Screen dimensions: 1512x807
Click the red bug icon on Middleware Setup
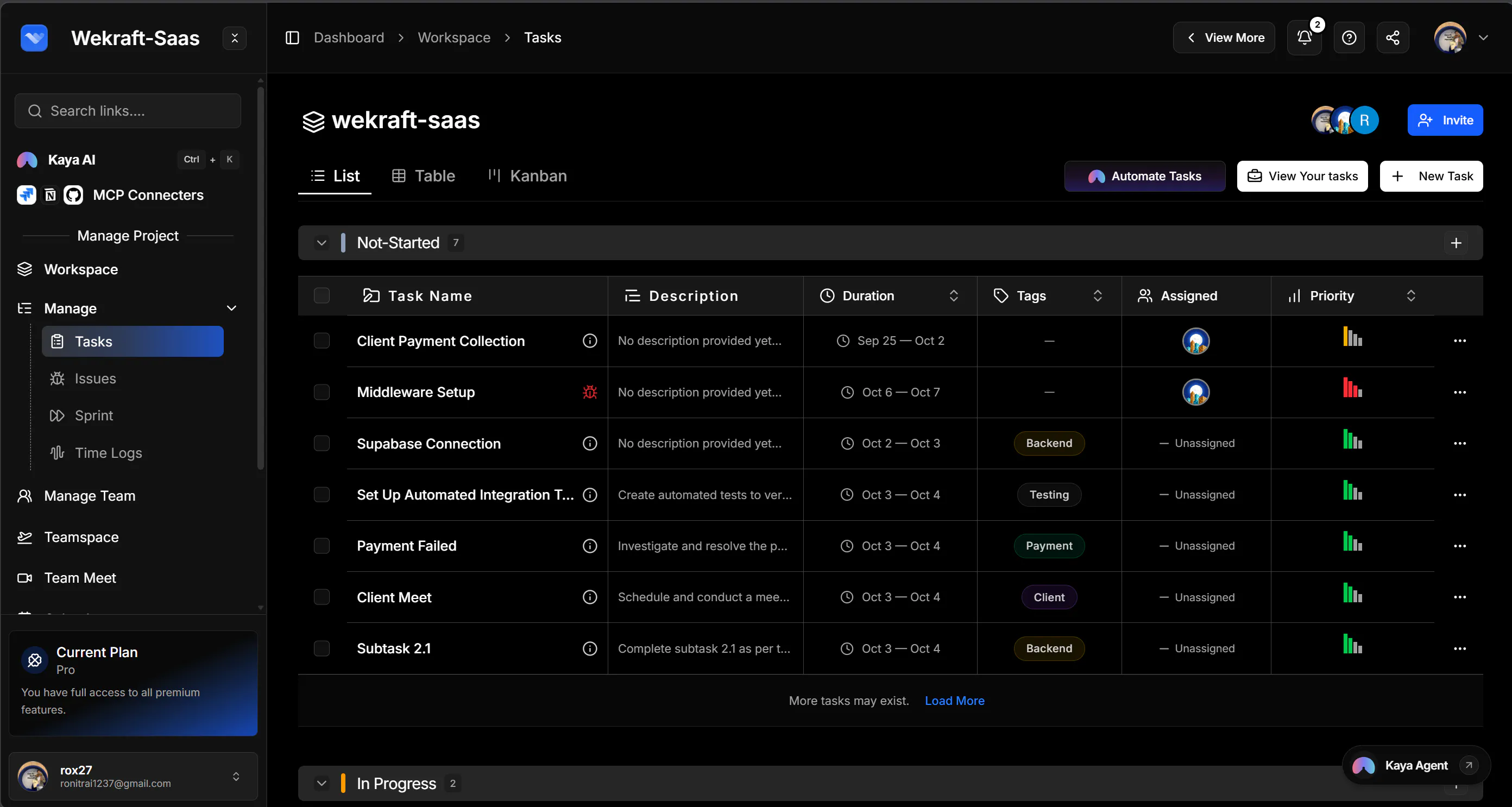(589, 392)
